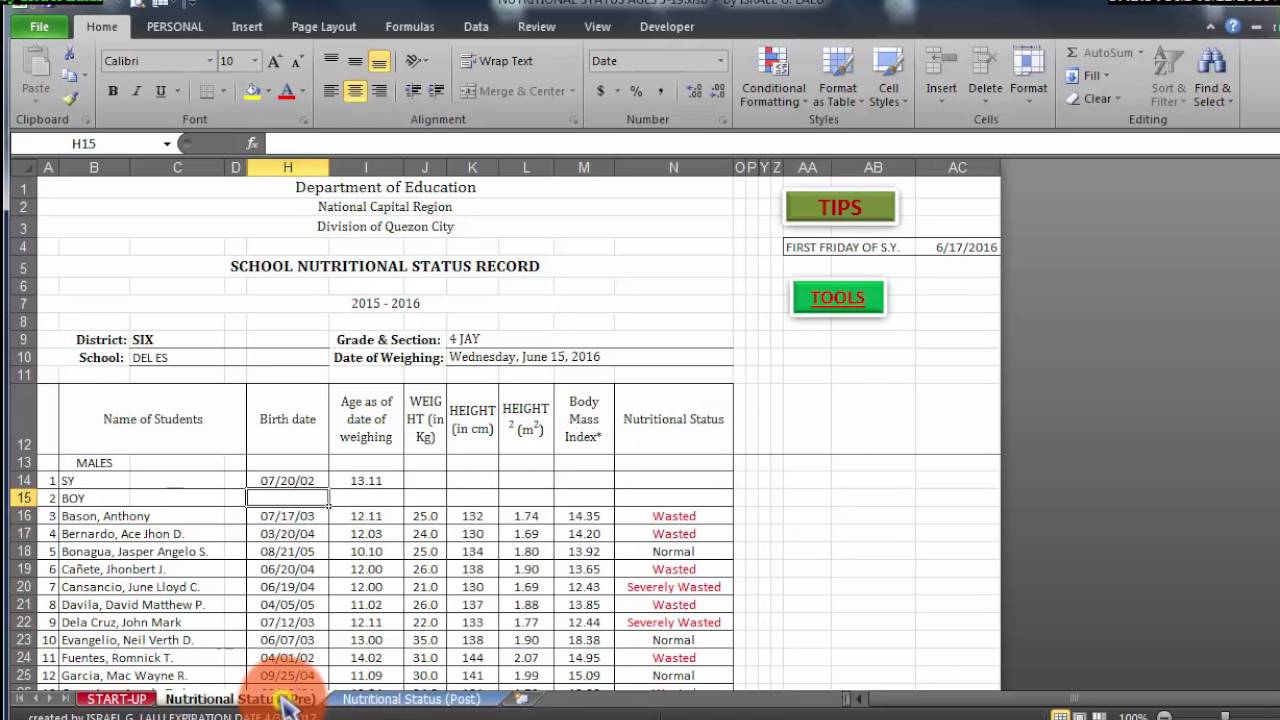Click the green TOOLS button

coord(838,297)
